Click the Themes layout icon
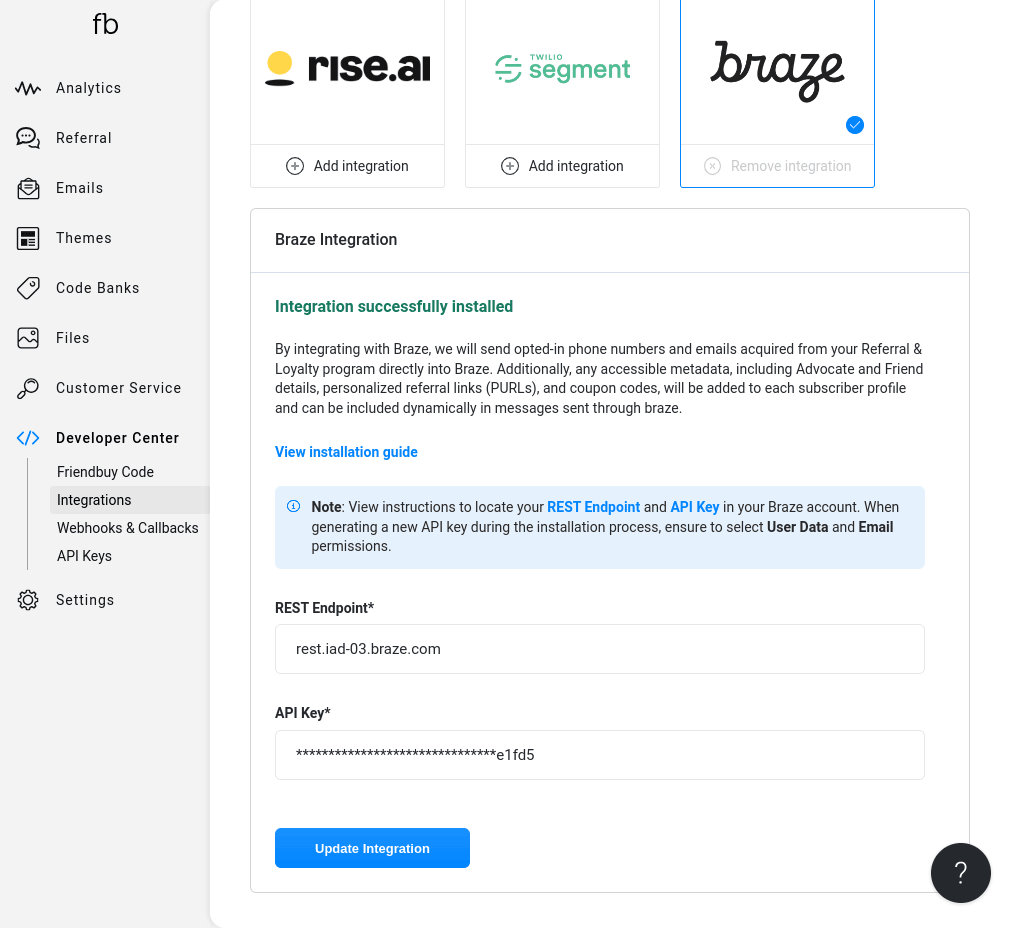 click(28, 238)
